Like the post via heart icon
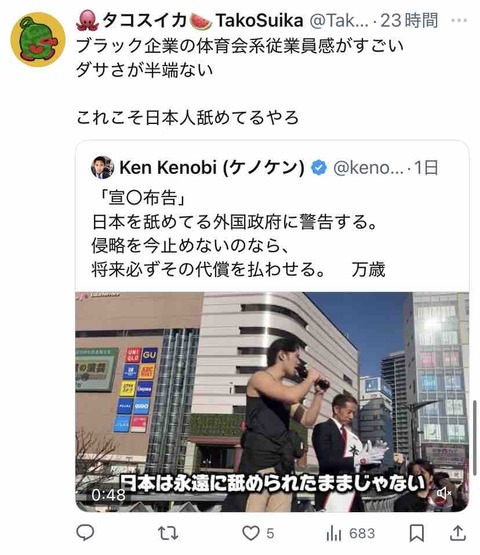Viewport: 480px width, 555px height. (x=251, y=533)
